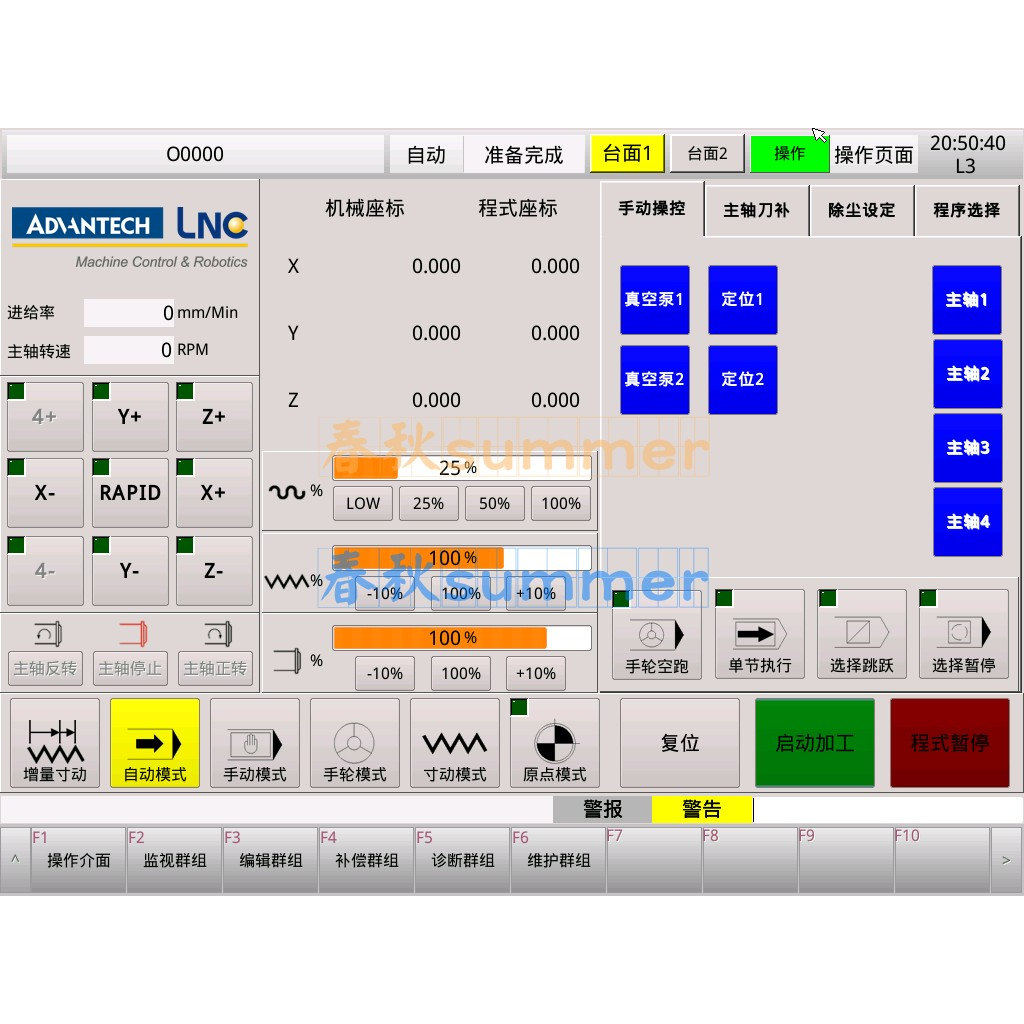
Task: Click 复位 reset button
Action: click(x=680, y=743)
